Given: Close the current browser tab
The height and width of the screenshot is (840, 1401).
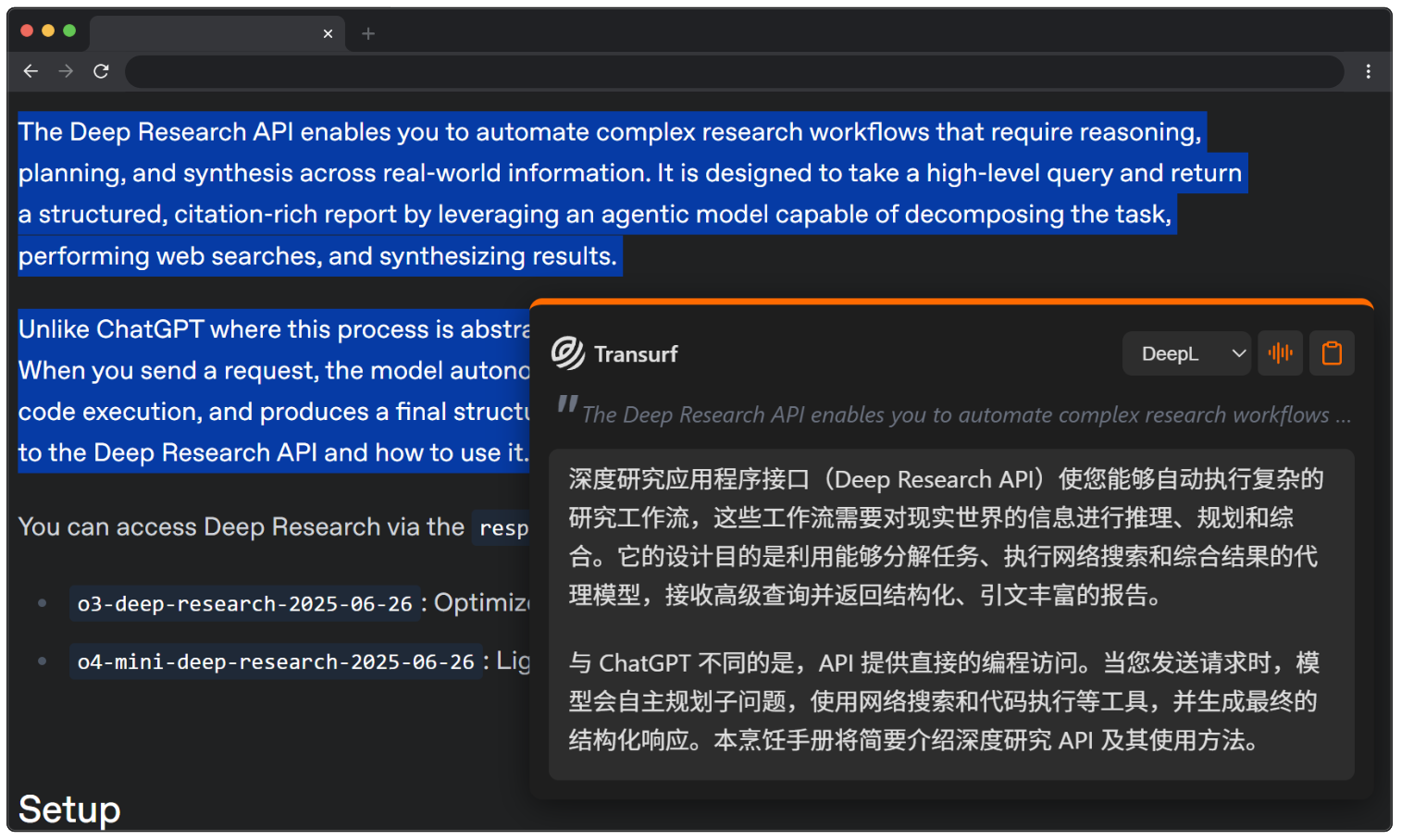Looking at the screenshot, I should [x=328, y=33].
